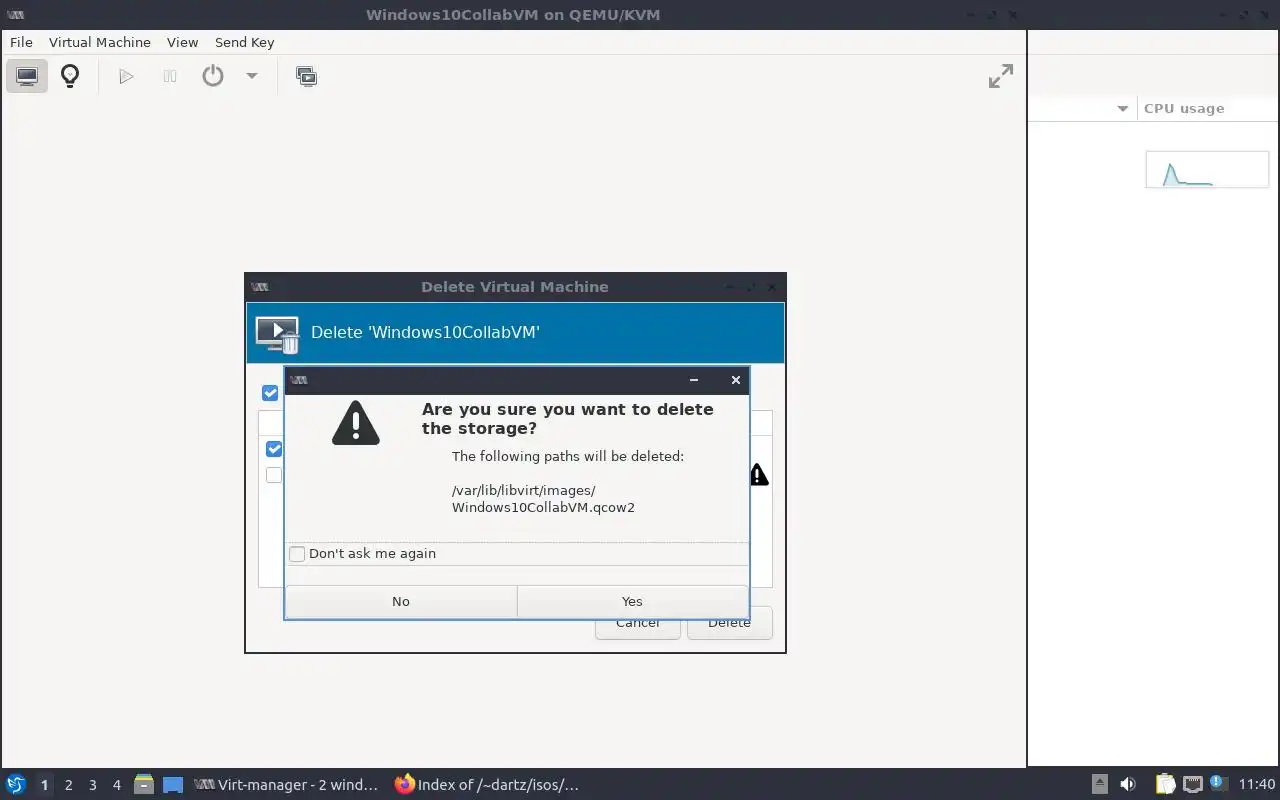Check the unchecked storage row checkbox
Image resolution: width=1280 pixels, height=800 pixels.
pyautogui.click(x=274, y=475)
